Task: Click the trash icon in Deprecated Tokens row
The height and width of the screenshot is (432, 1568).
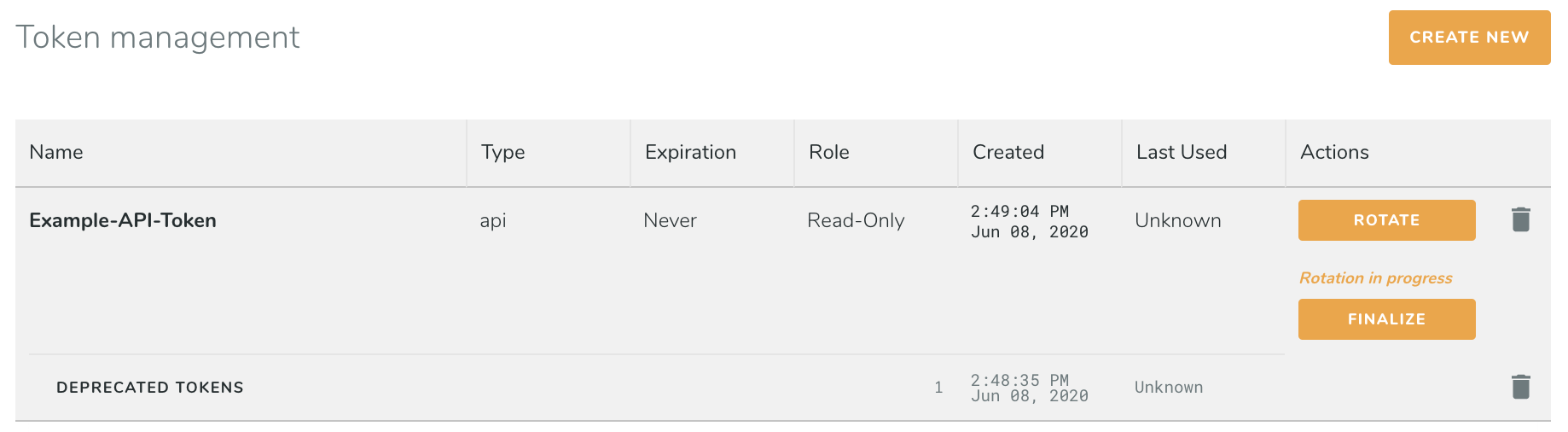Action: [x=1520, y=387]
